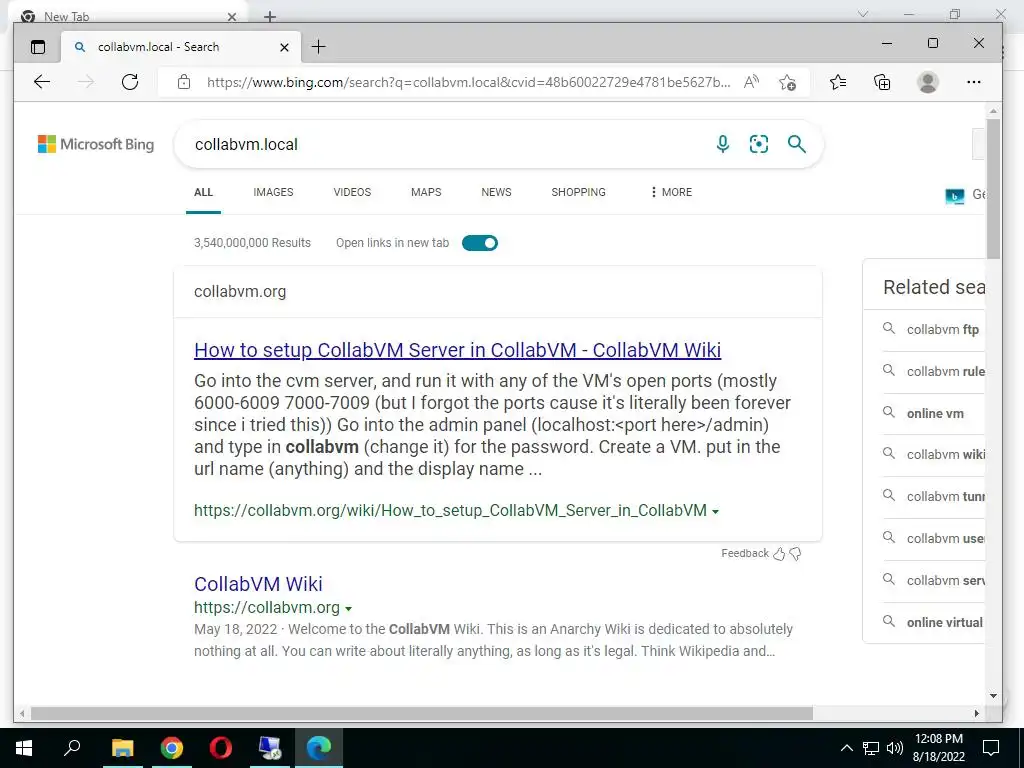This screenshot has height=768, width=1024.
Task: Open the Collections panel
Action: (x=882, y=82)
